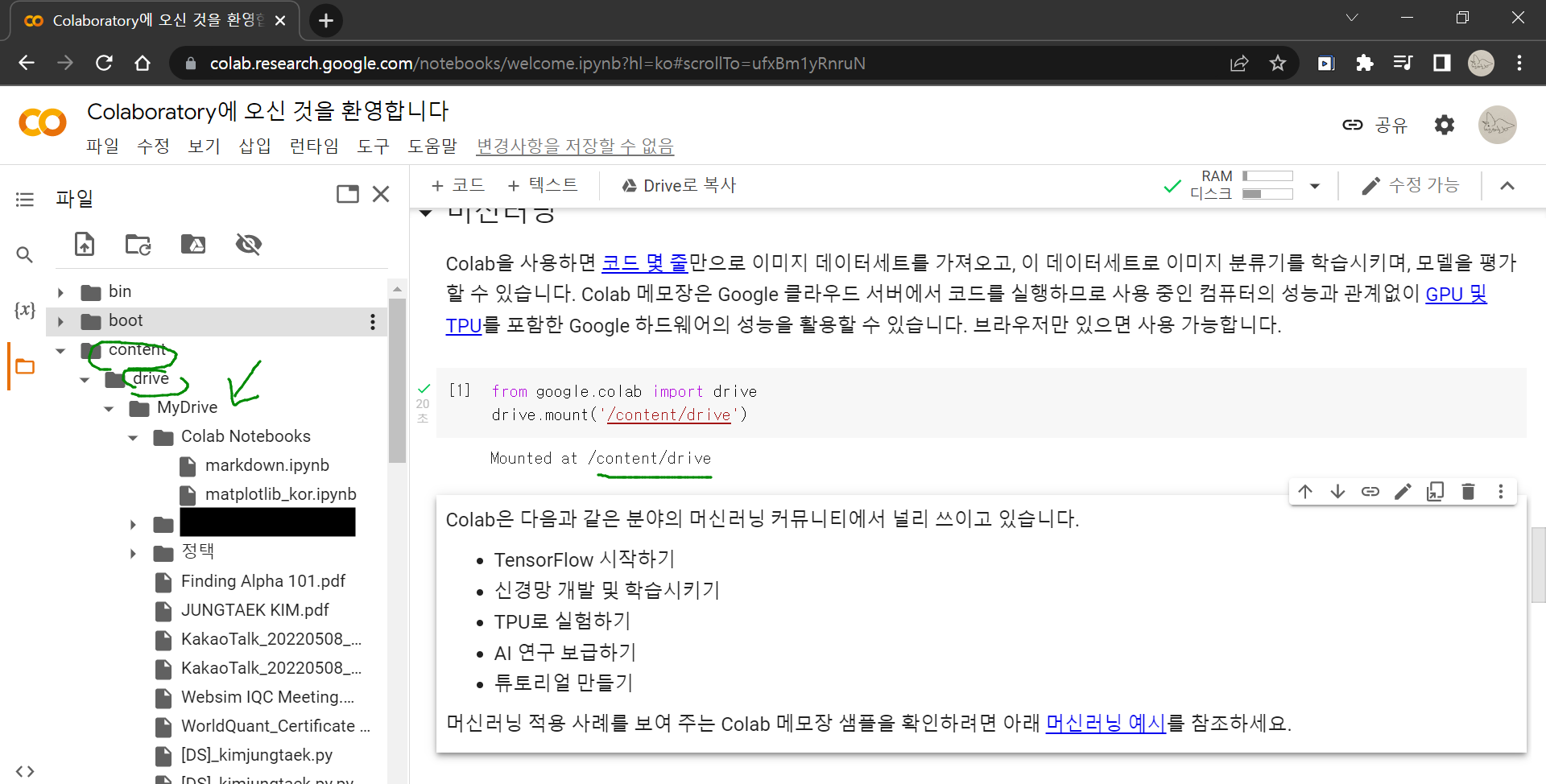Mirror the cell in a tab

[1435, 491]
